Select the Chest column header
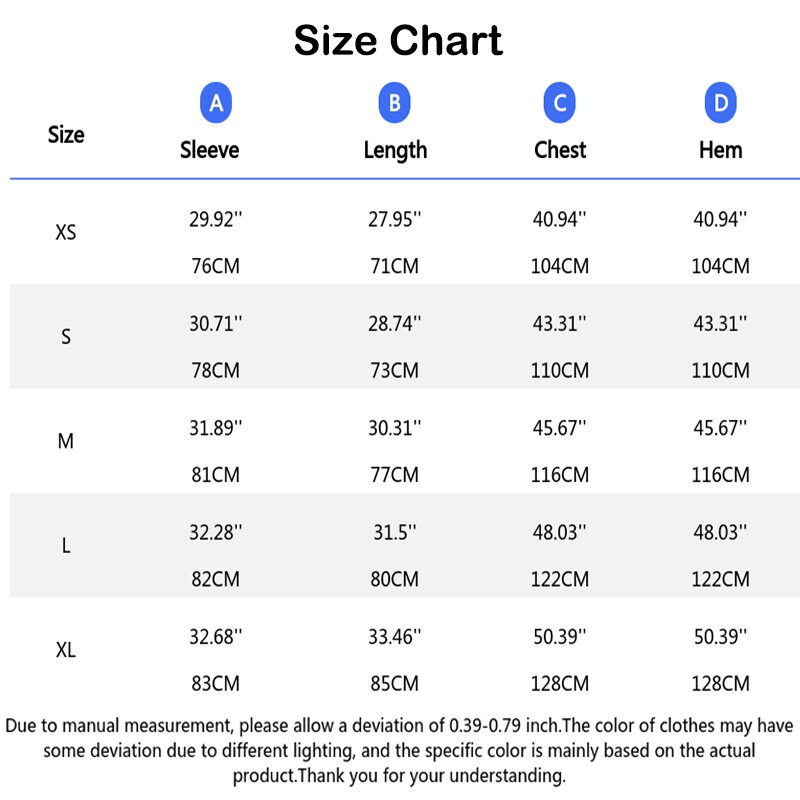The height and width of the screenshot is (800, 800). pos(560,150)
